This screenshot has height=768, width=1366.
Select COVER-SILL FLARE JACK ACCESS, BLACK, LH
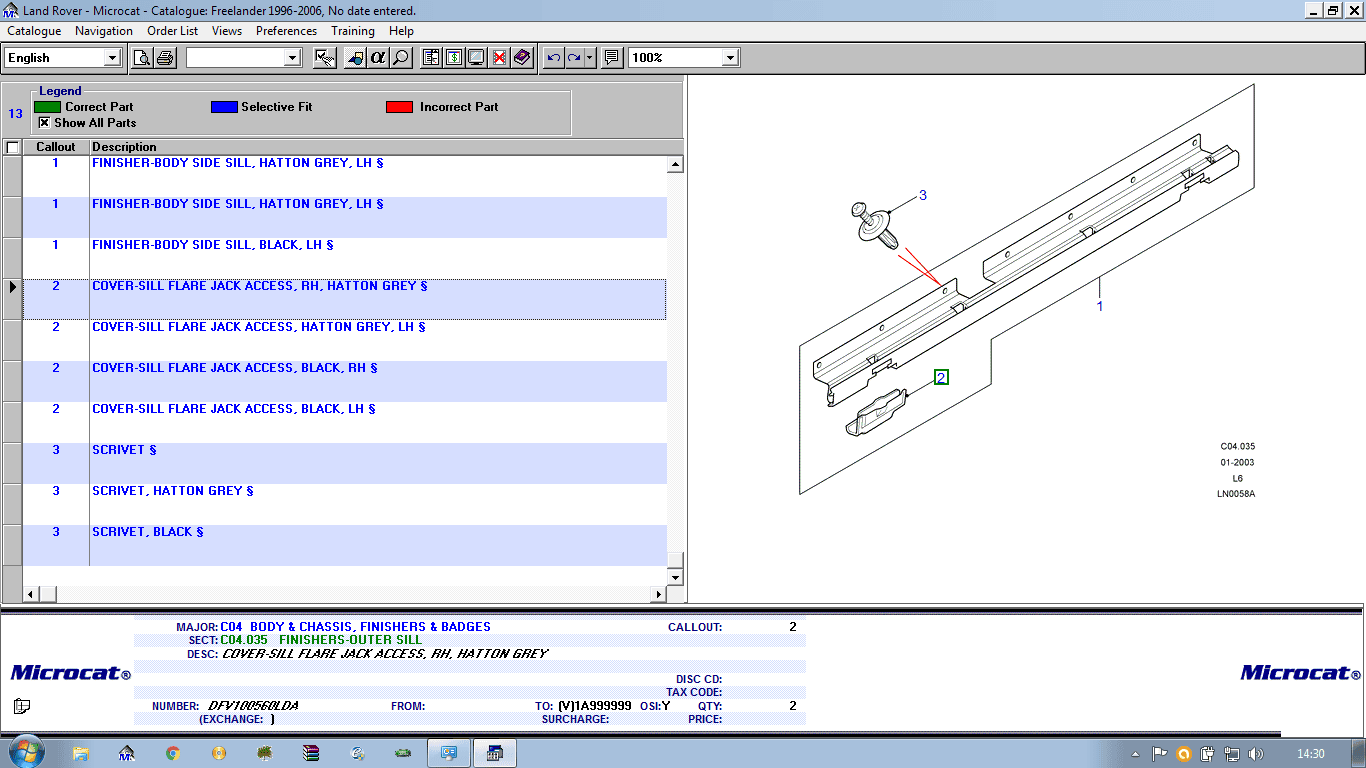[x=345, y=422]
